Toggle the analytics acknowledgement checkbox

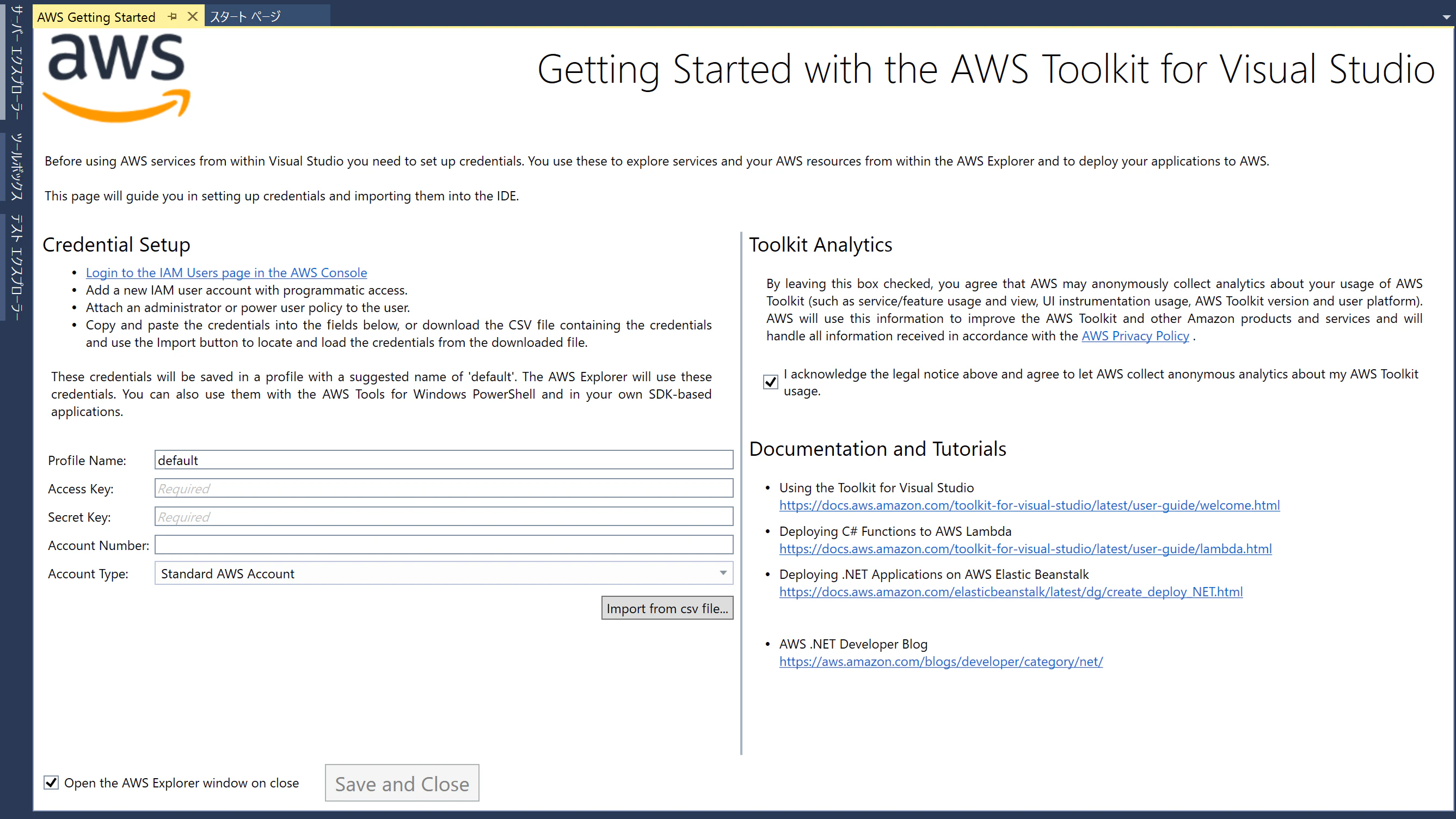[x=770, y=382]
